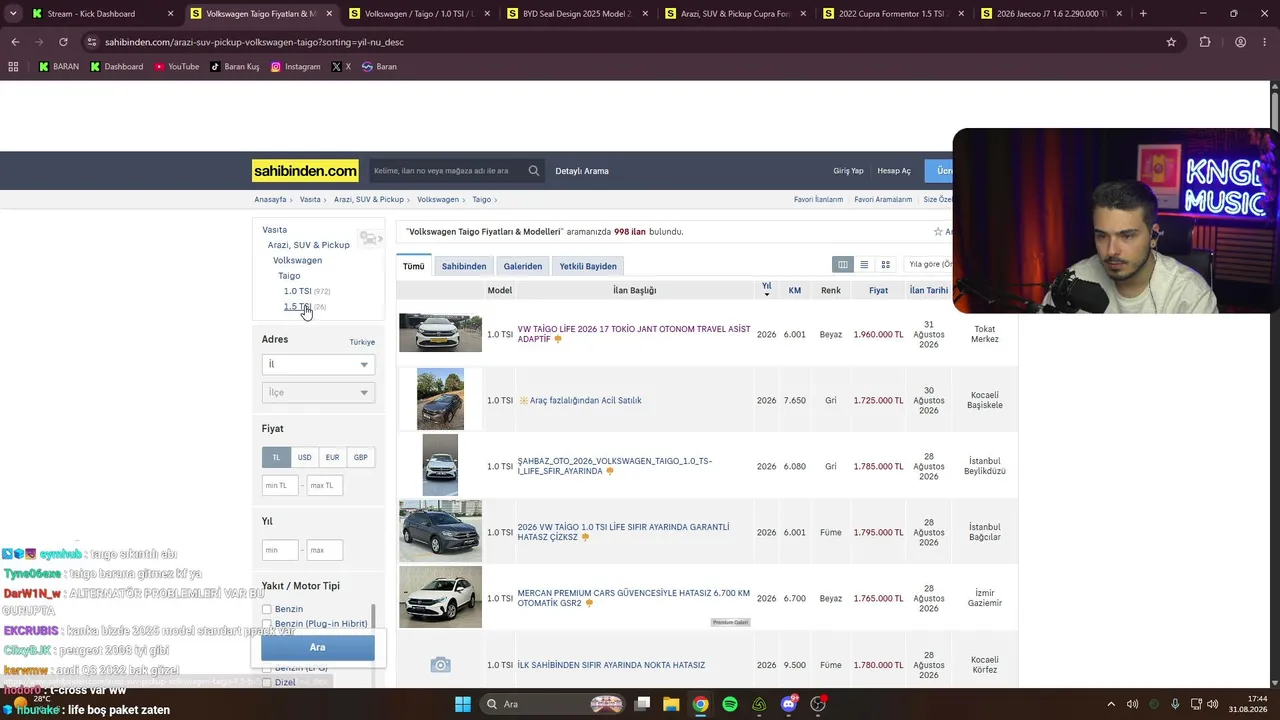
Task: Select USD currency toggle
Action: coord(304,457)
